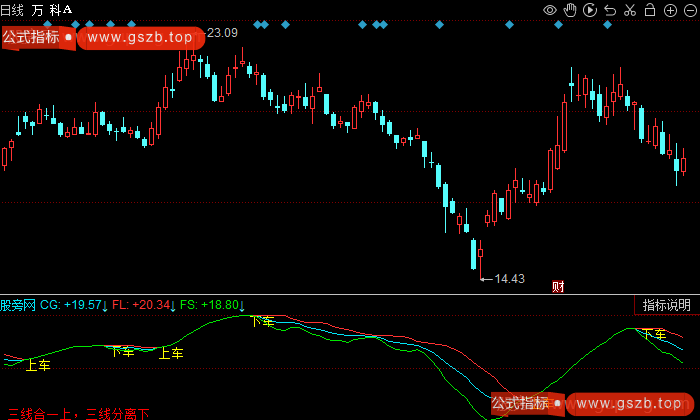Screen dimensions: 700x420
Task: Click the red 财 finance marker
Action: click(x=558, y=287)
